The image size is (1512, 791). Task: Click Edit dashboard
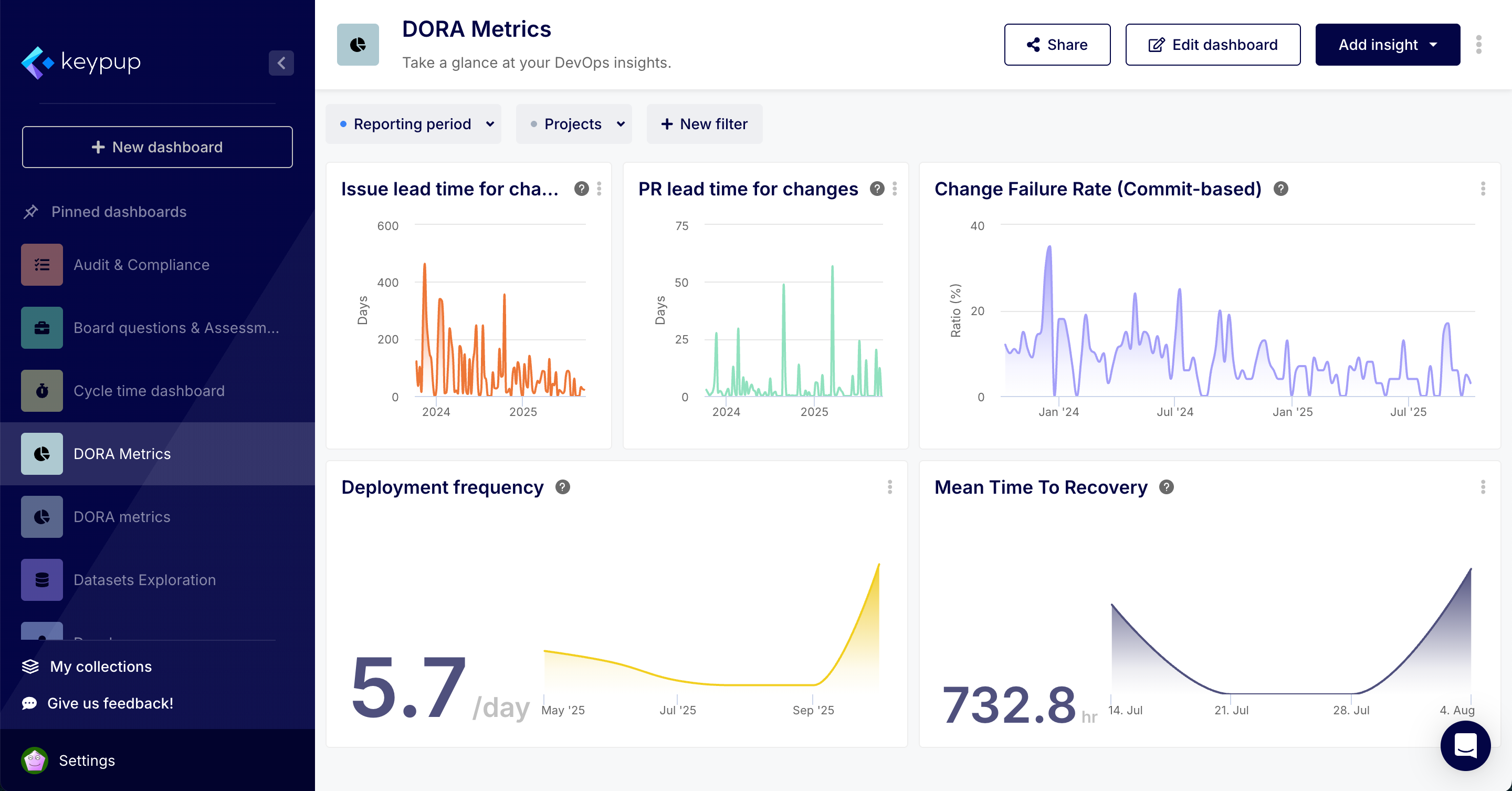pyautogui.click(x=1213, y=44)
